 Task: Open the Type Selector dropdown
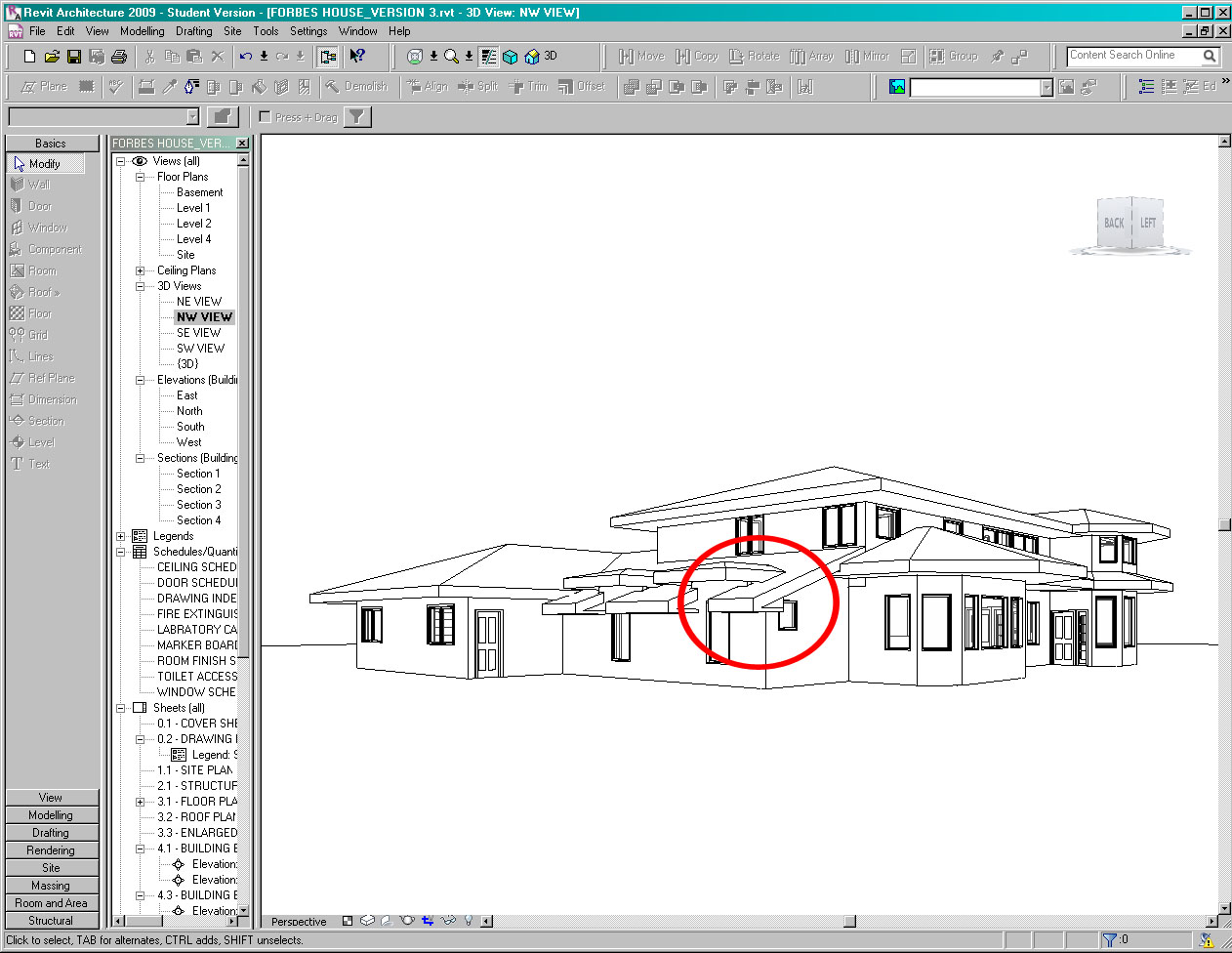click(192, 117)
